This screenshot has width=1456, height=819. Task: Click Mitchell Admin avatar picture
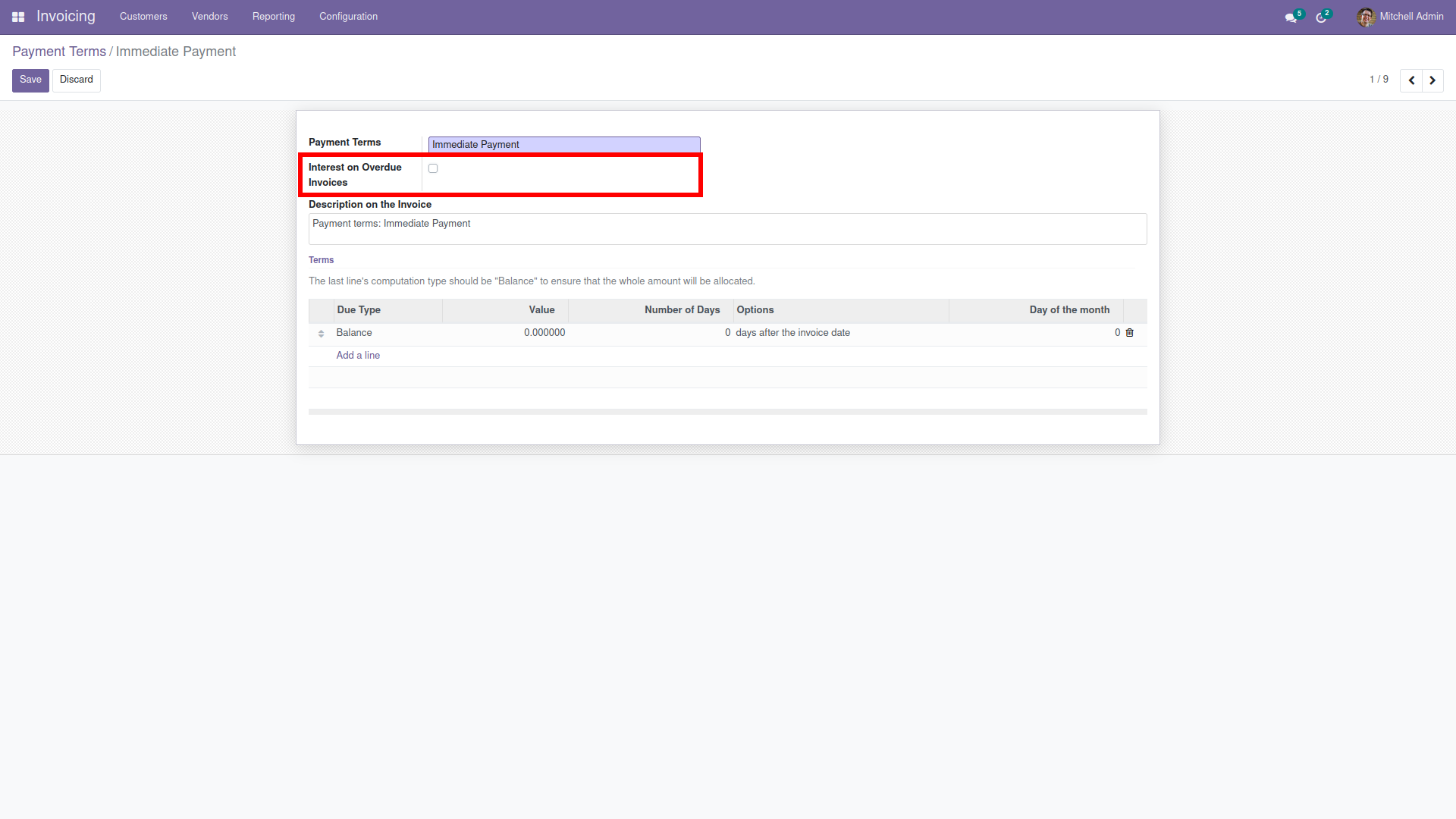[1366, 17]
